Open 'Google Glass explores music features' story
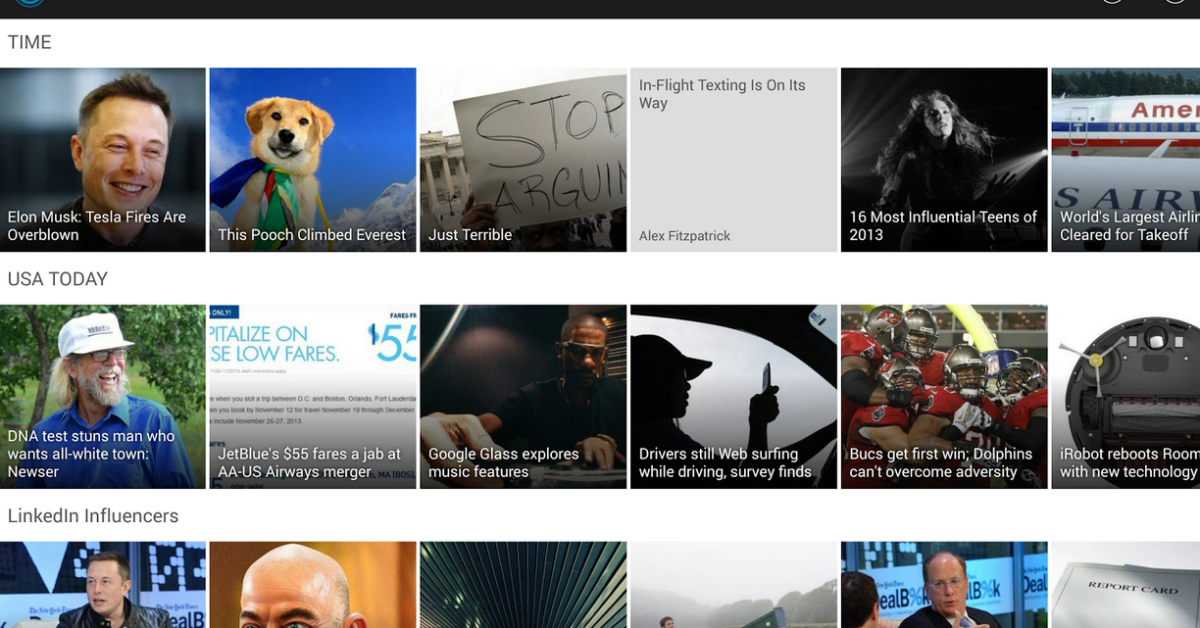 pyautogui.click(x=523, y=397)
